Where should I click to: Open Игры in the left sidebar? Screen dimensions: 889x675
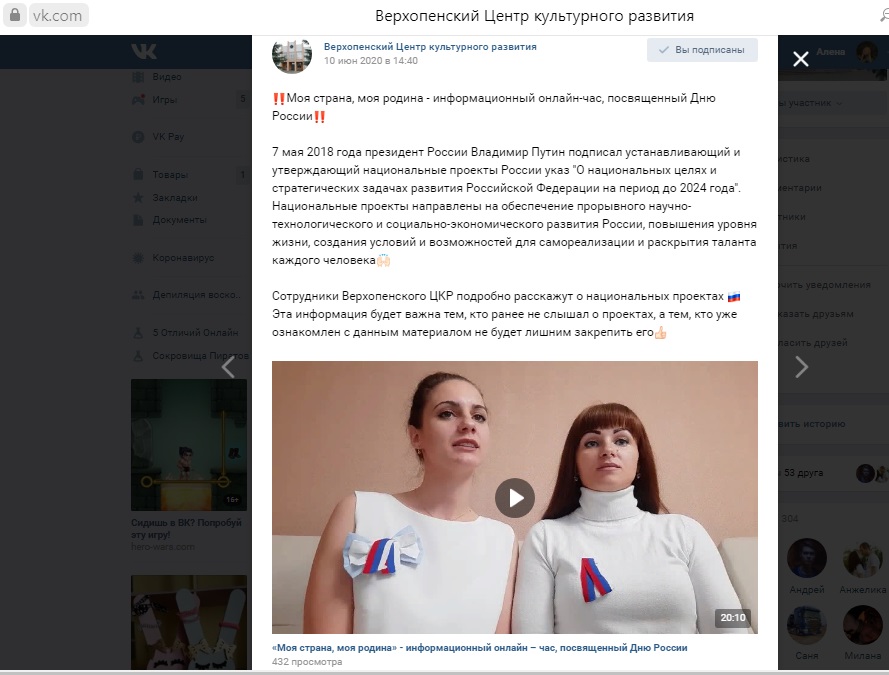point(164,99)
